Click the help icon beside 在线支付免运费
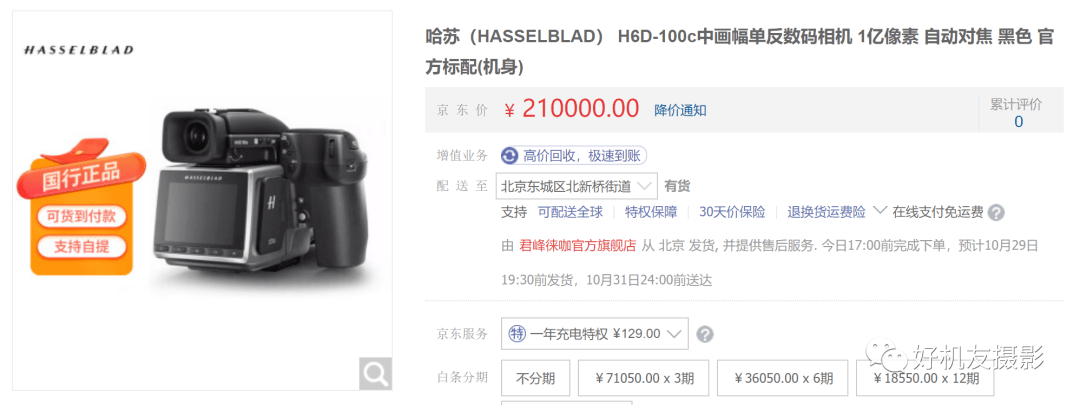This screenshot has height=405, width=1080. pos(995,213)
